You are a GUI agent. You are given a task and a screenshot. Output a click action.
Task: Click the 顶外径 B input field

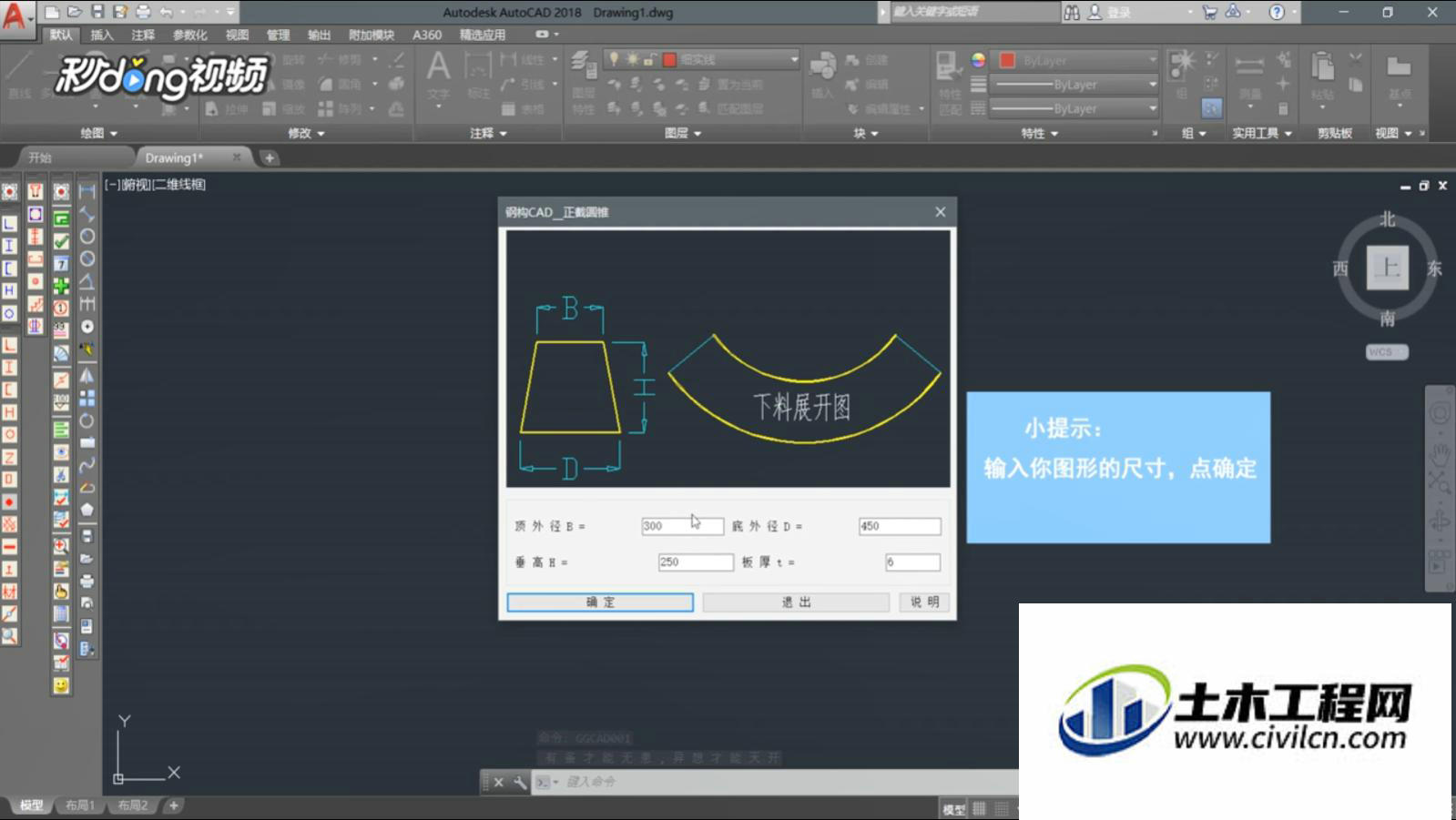tap(682, 526)
